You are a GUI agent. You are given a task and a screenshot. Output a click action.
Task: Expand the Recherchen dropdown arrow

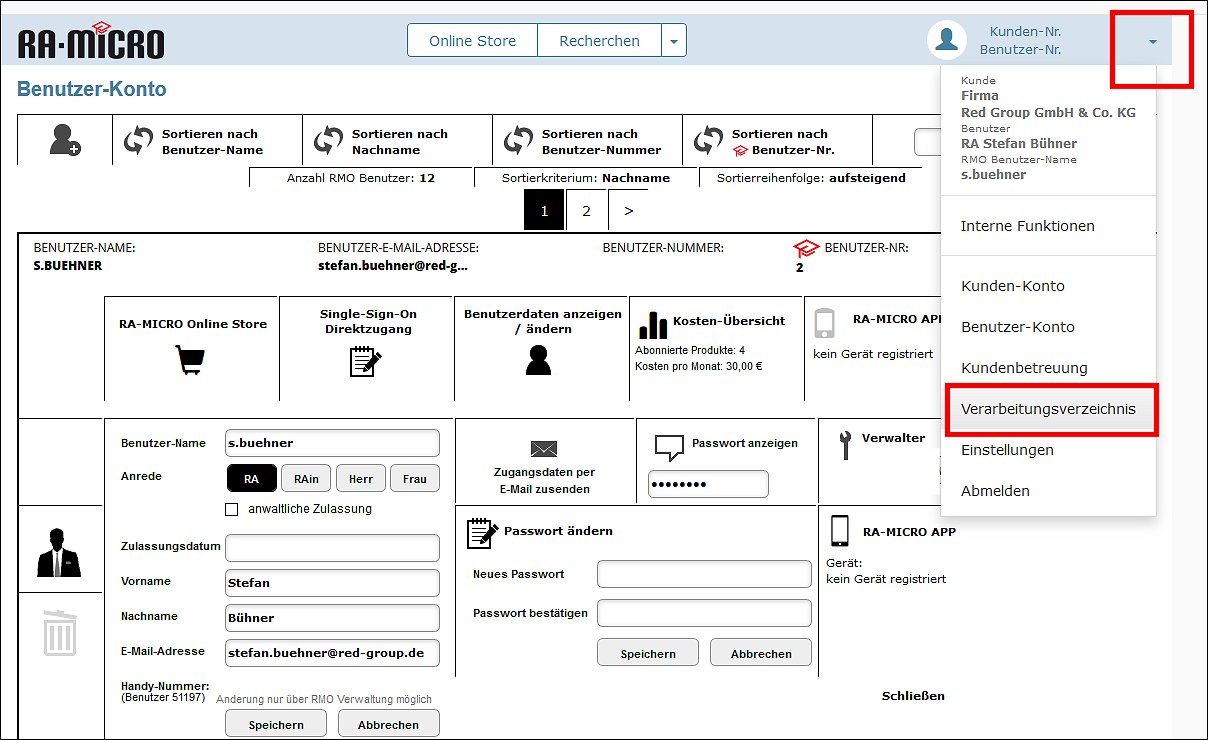(674, 41)
